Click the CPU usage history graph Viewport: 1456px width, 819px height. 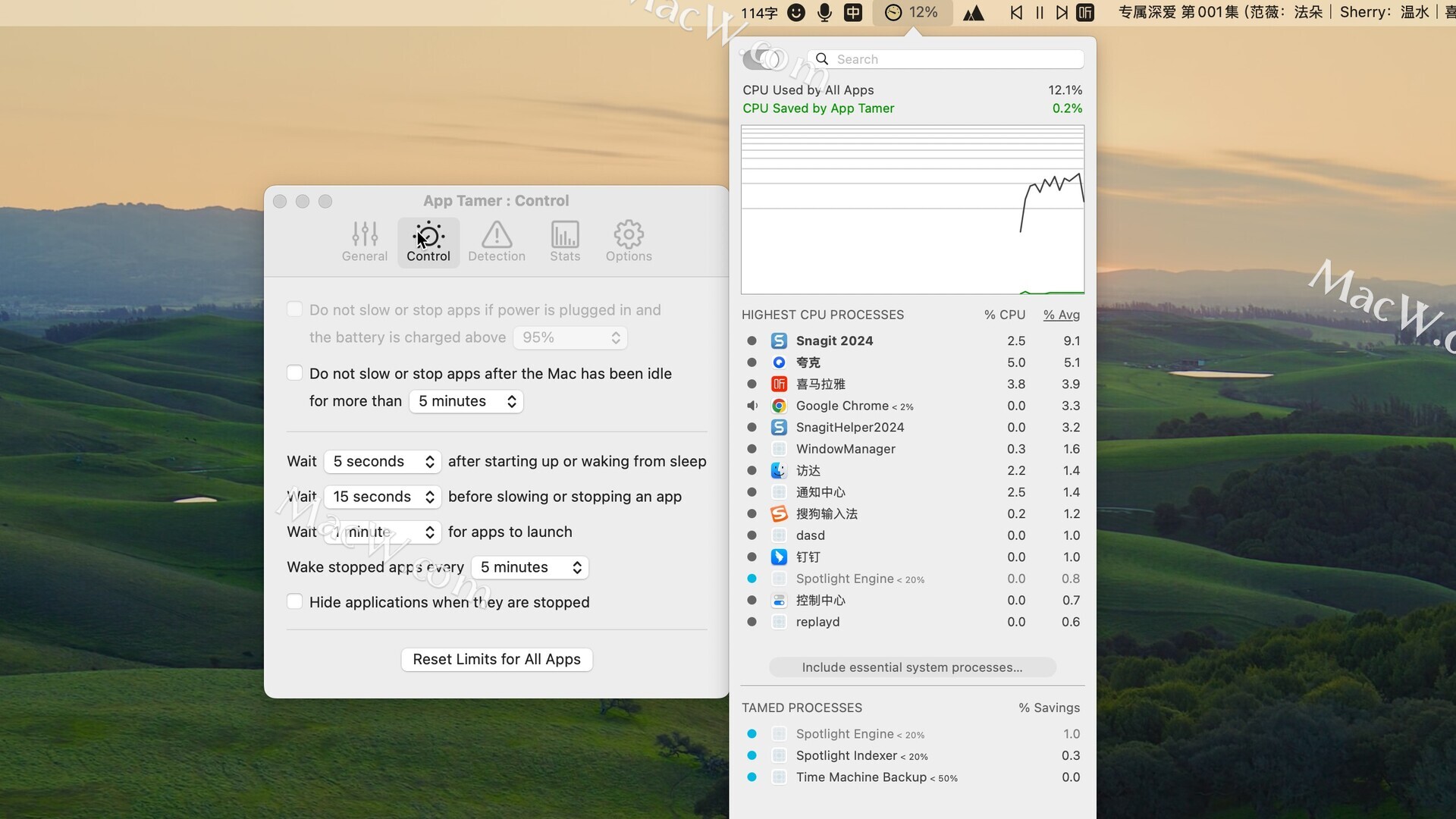click(912, 209)
